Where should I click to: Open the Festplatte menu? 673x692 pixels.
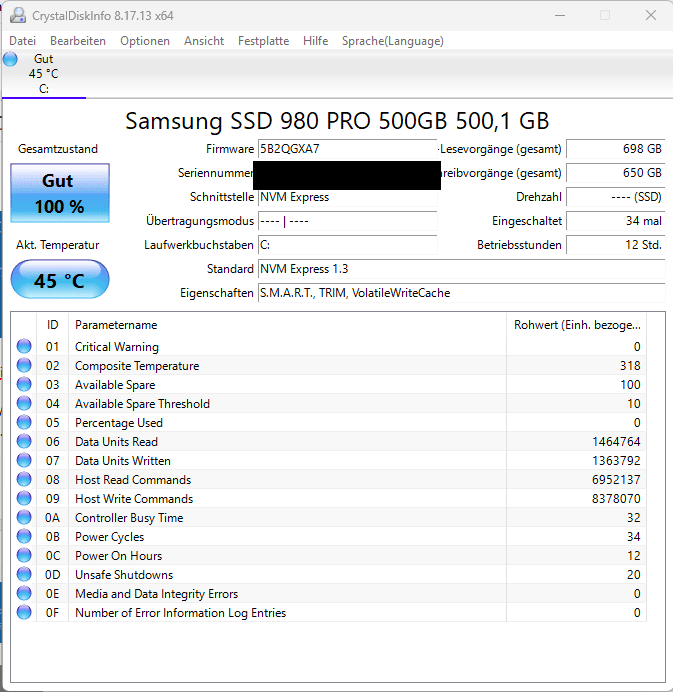point(263,41)
